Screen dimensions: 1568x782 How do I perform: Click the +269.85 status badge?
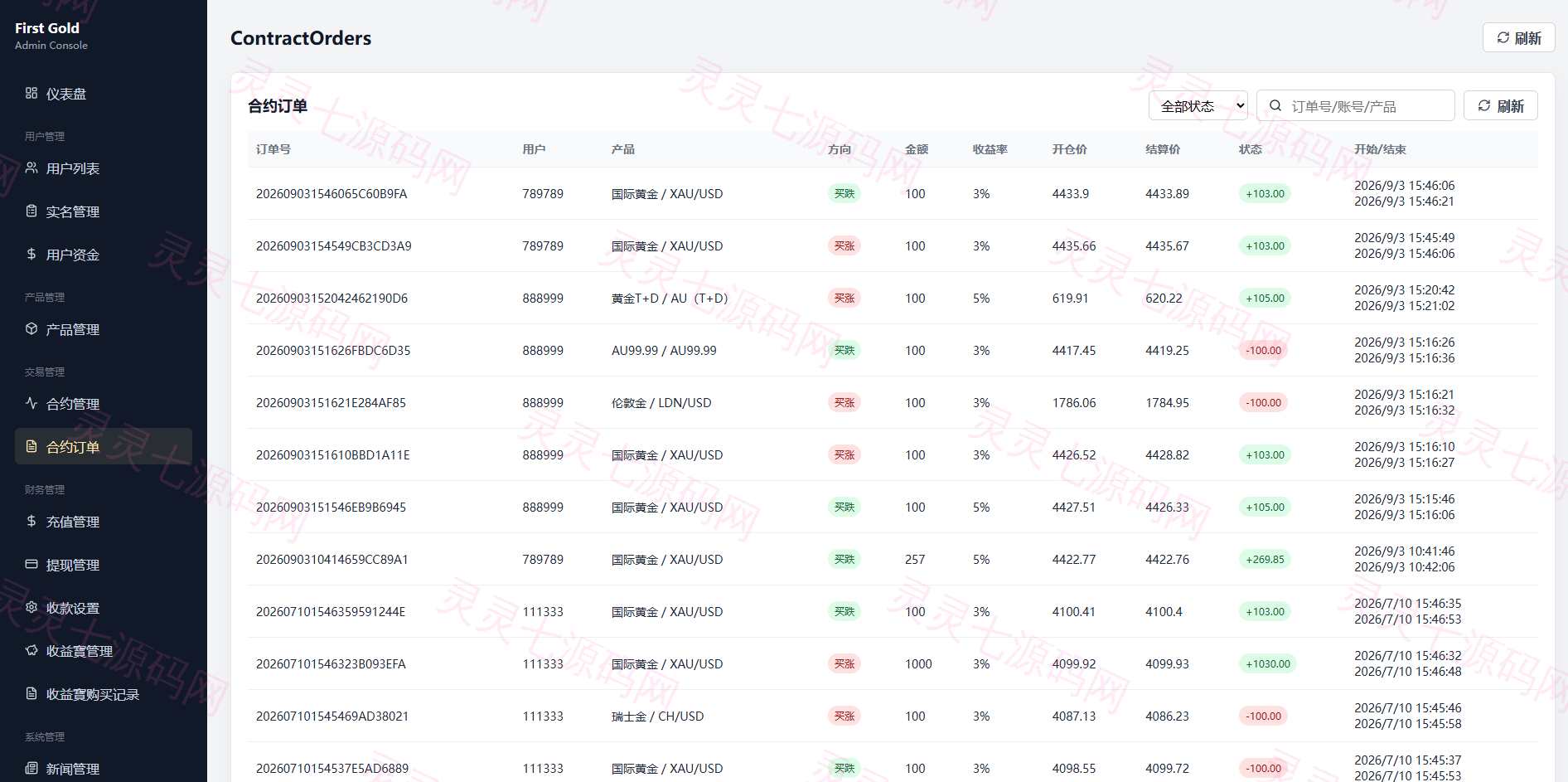coord(1265,560)
